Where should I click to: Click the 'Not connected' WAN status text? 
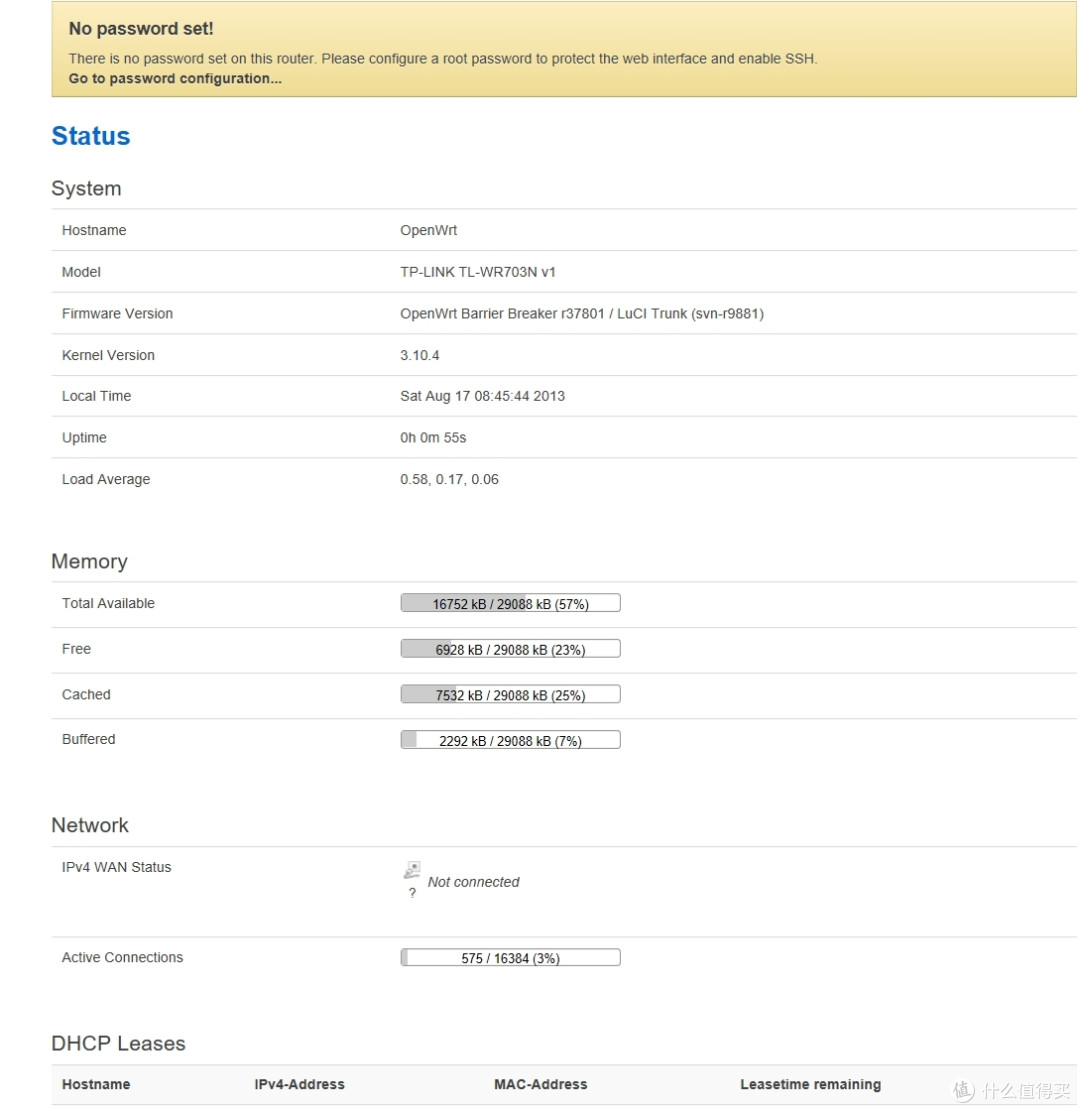point(473,882)
